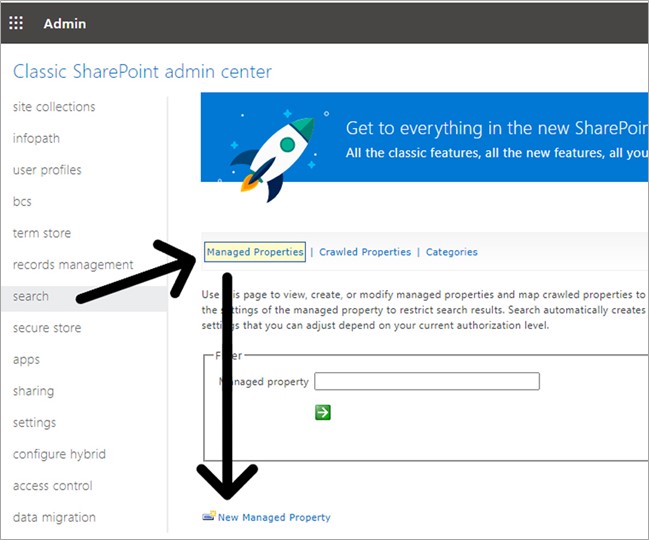The height and width of the screenshot is (540, 649).
Task: Open the Categories tab
Action: pos(451,252)
